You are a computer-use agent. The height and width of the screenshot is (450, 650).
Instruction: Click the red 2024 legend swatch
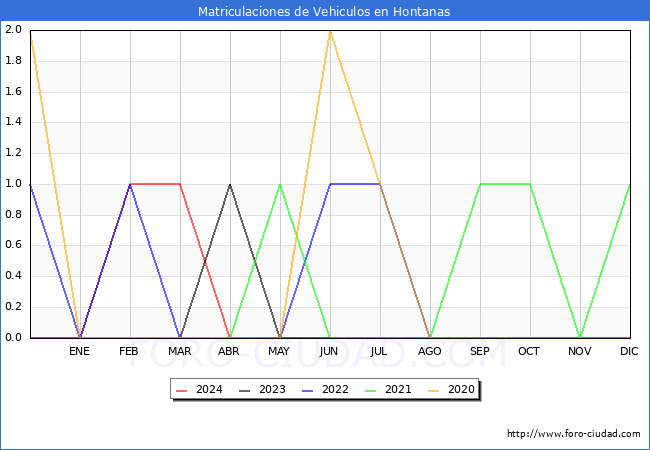click(182, 390)
